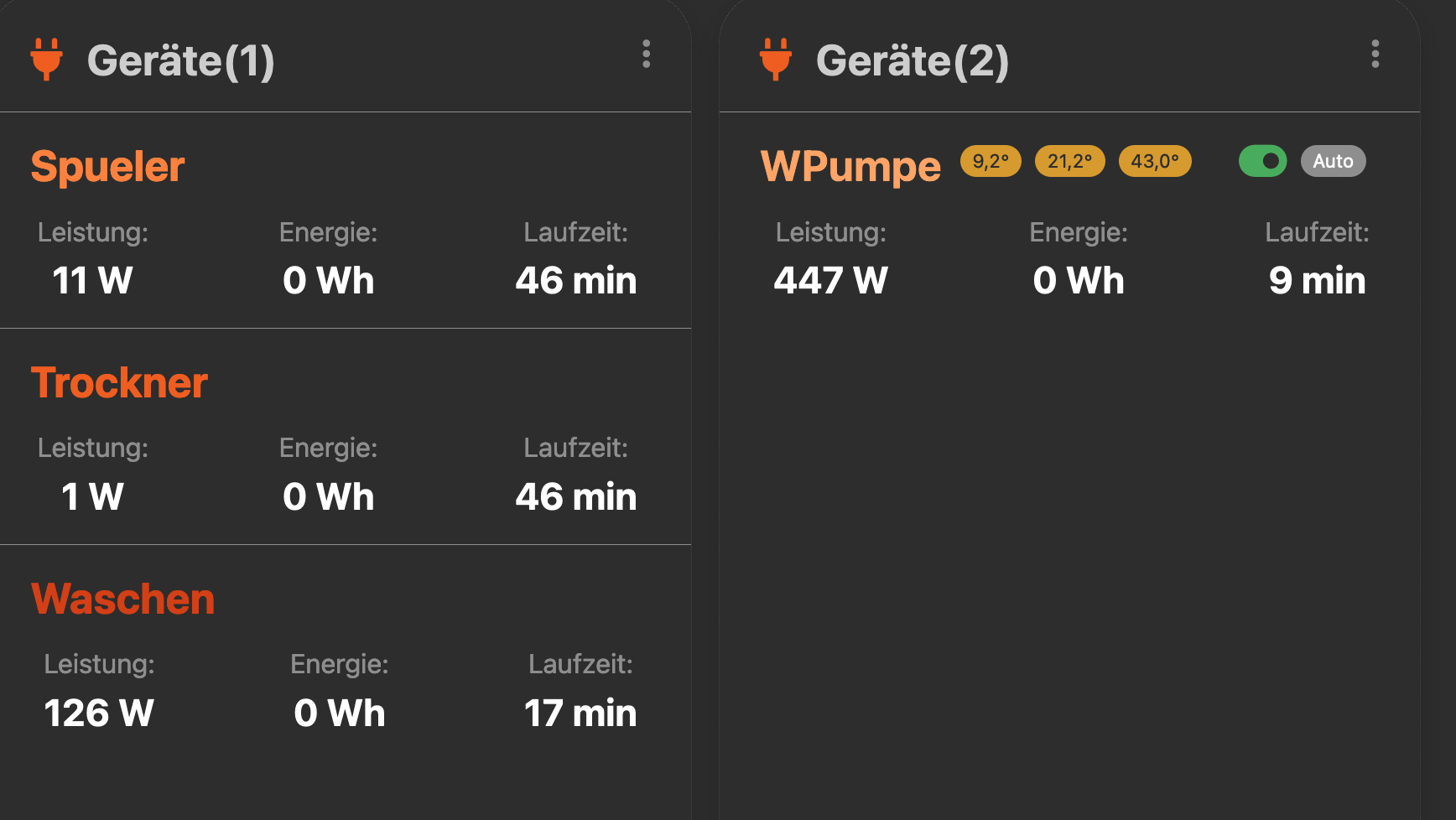Select the Waschen device name
1456x820 pixels.
click(122, 599)
